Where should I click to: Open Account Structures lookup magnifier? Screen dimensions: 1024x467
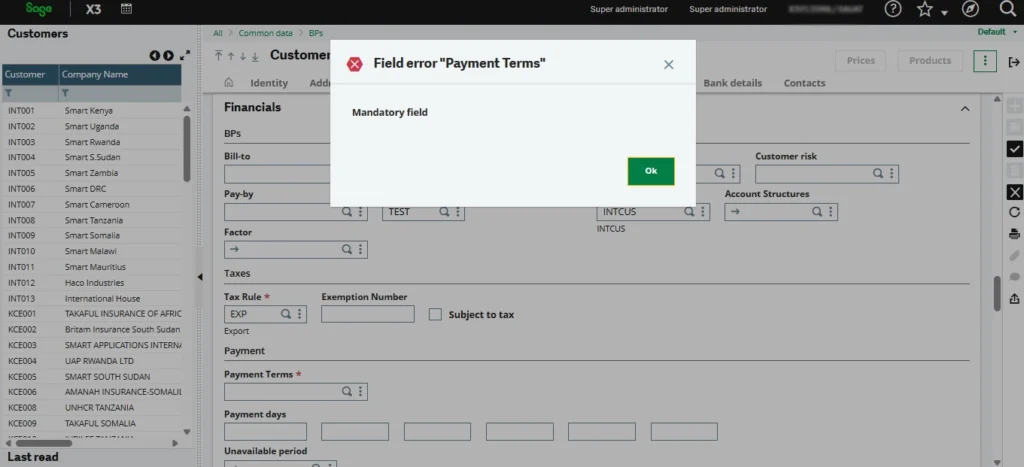(817, 212)
